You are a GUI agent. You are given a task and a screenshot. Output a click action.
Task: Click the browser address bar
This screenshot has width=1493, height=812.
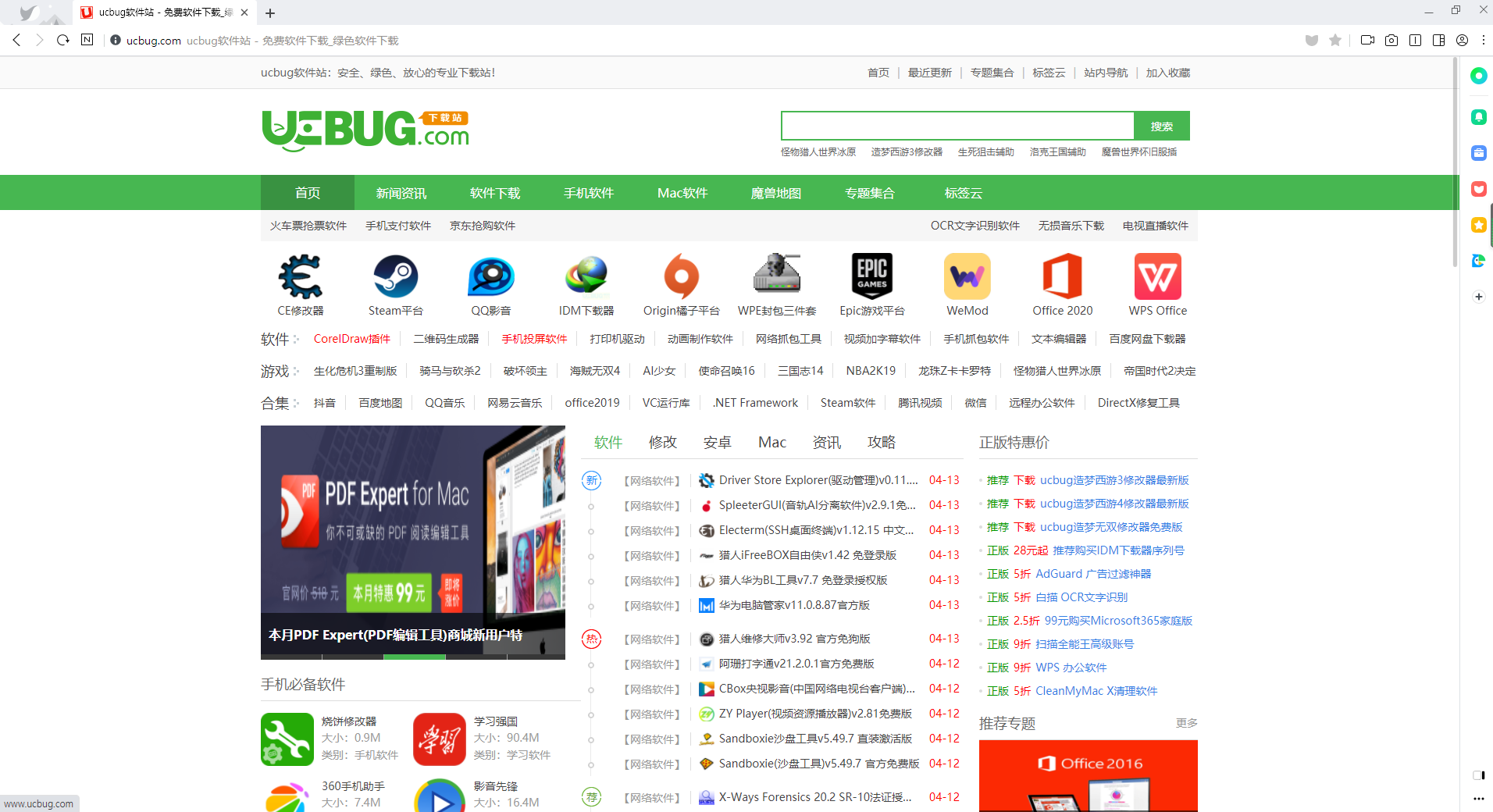tap(703, 40)
